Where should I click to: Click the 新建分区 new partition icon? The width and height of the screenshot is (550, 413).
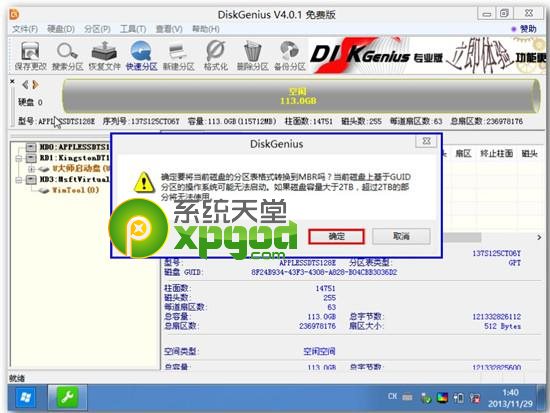pyautogui.click(x=179, y=56)
